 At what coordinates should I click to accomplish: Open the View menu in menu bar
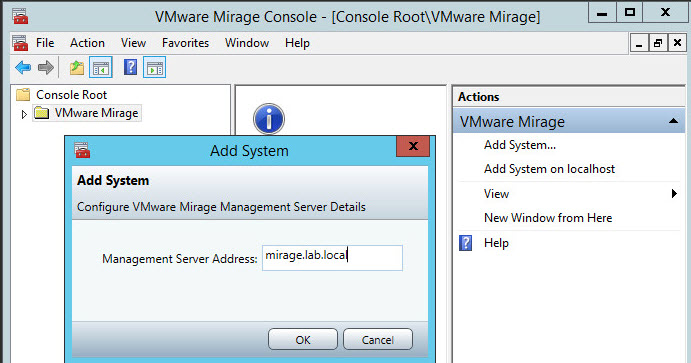tap(133, 43)
